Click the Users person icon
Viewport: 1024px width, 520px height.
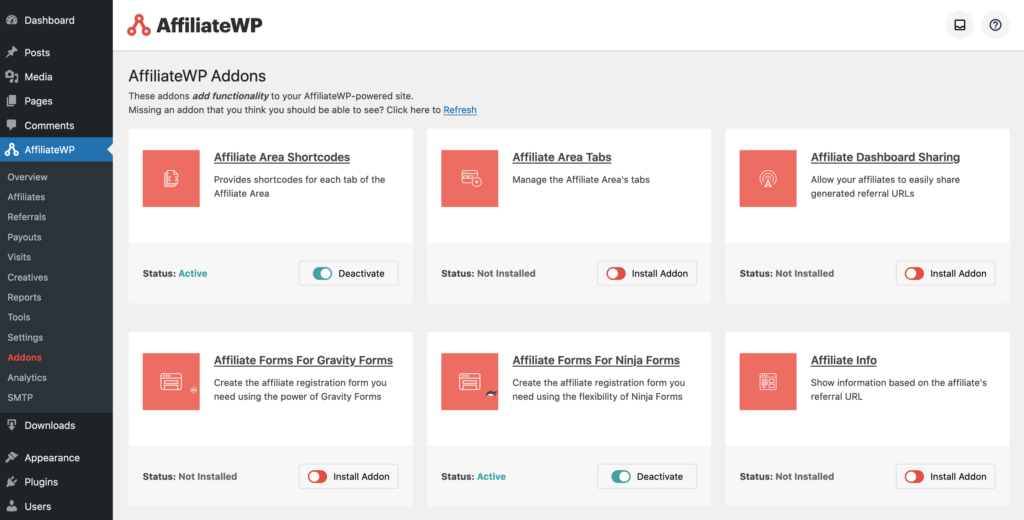pyautogui.click(x=11, y=506)
